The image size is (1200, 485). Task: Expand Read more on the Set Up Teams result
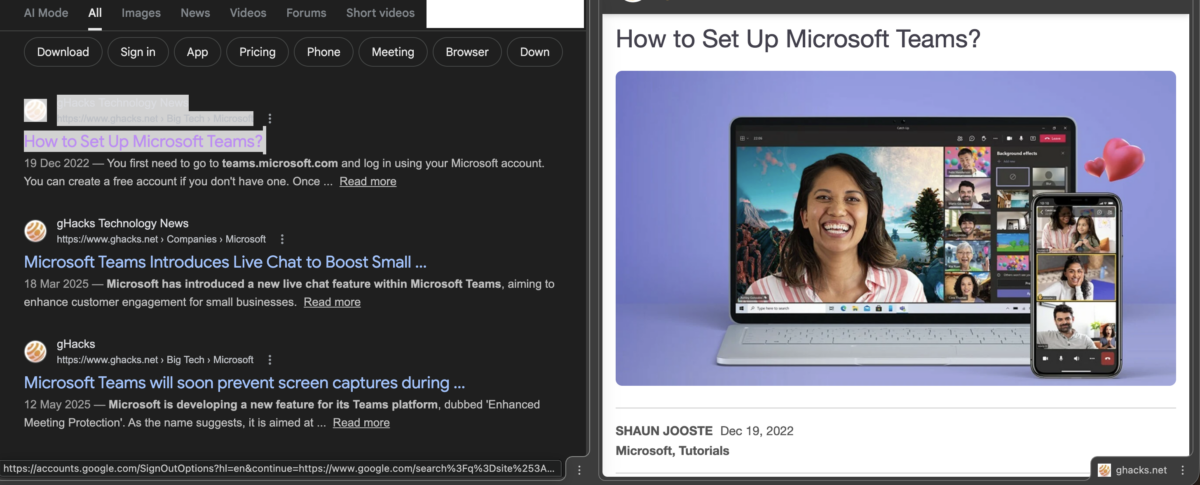click(x=367, y=182)
